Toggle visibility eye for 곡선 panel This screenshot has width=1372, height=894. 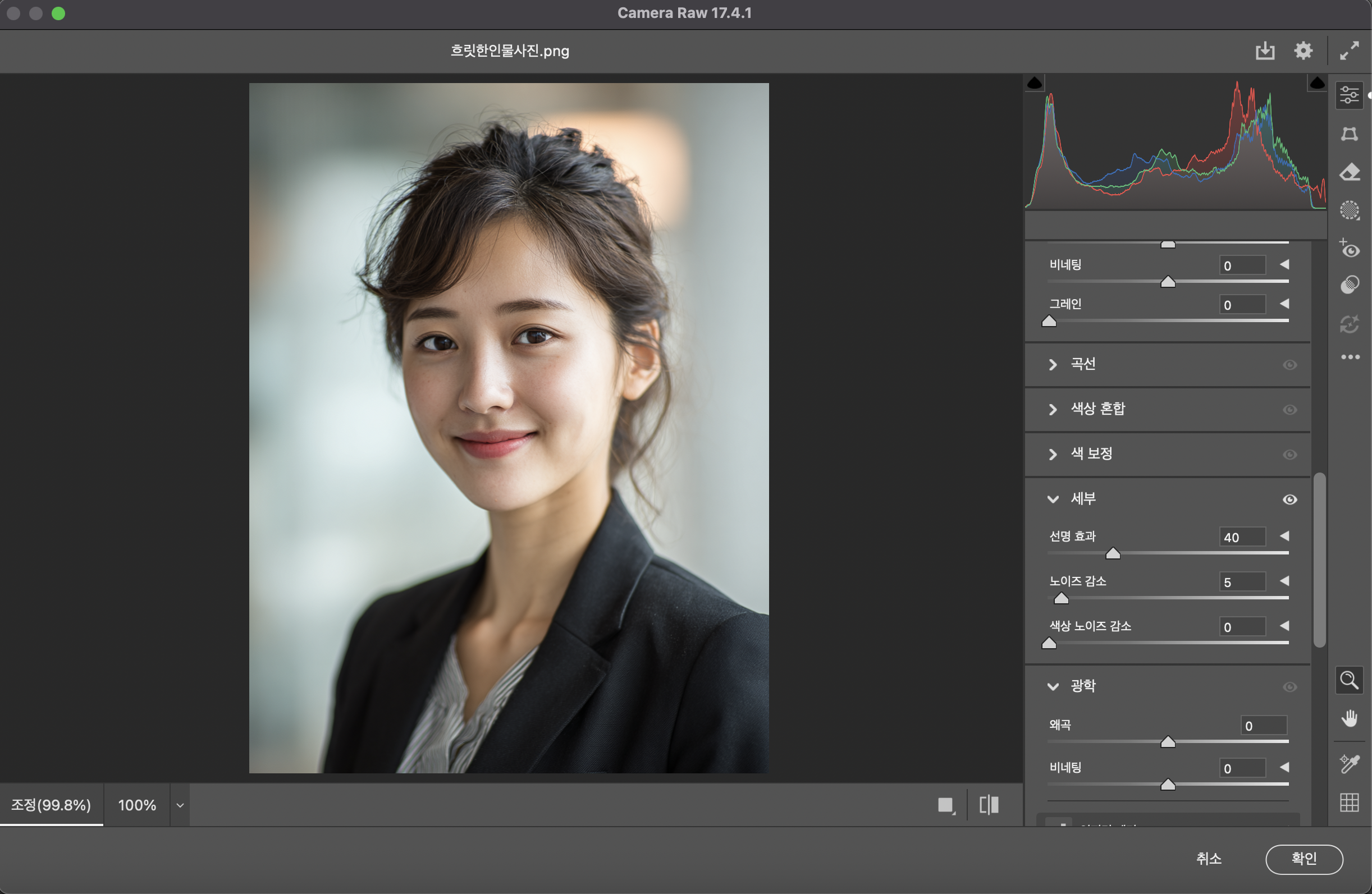[1289, 365]
